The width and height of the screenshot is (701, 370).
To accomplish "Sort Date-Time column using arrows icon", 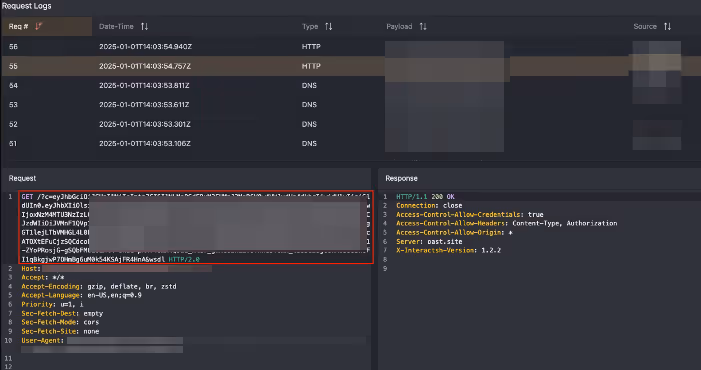I will click(x=144, y=26).
